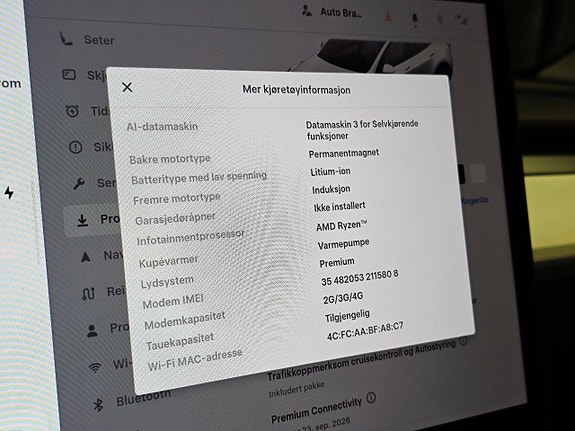Open the Service wrench icon
This screenshot has height=431, width=575.
(x=79, y=183)
